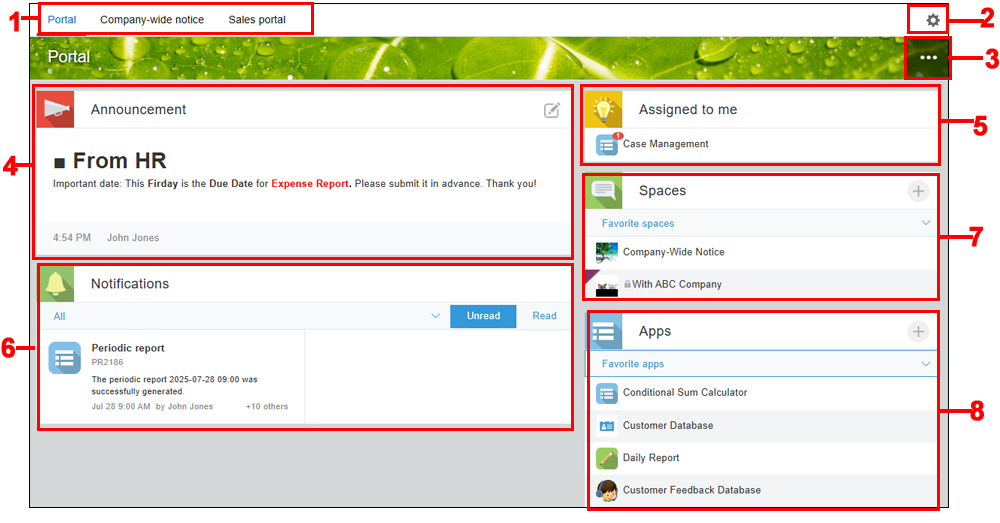Screen dimensions: 1000x523
Task: Show Unread notifications
Action: click(483, 316)
